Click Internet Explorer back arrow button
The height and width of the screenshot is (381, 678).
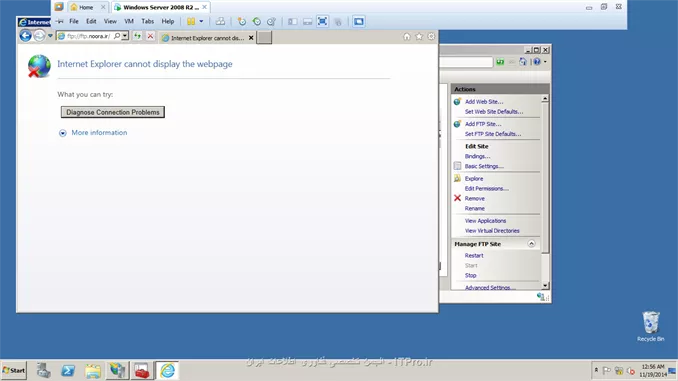[x=25, y=36]
